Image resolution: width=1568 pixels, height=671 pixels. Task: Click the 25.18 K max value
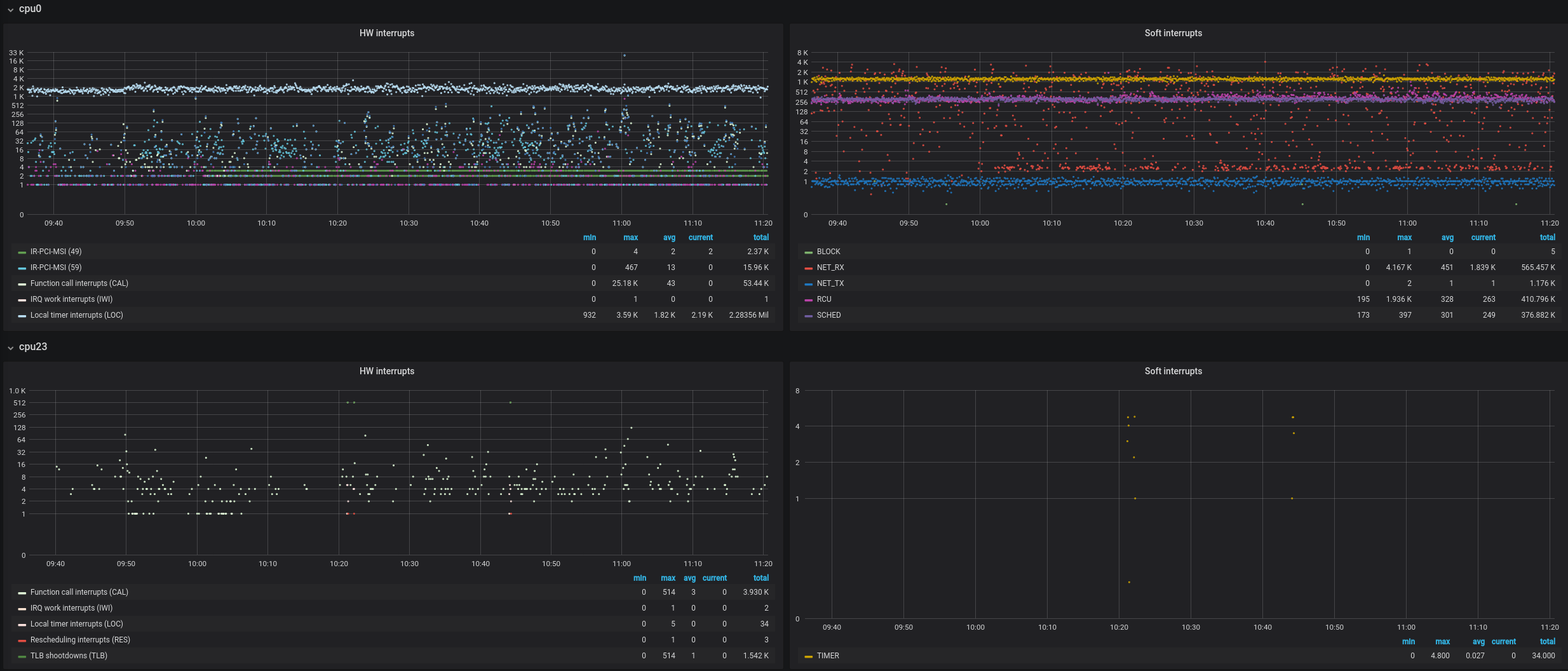pos(625,283)
